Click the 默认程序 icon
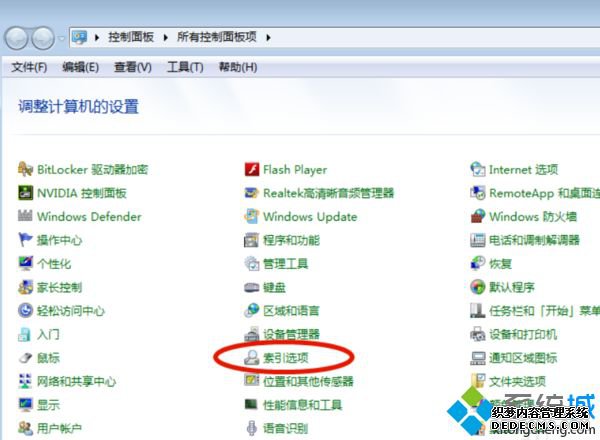This screenshot has width=600, height=440. coord(478,287)
